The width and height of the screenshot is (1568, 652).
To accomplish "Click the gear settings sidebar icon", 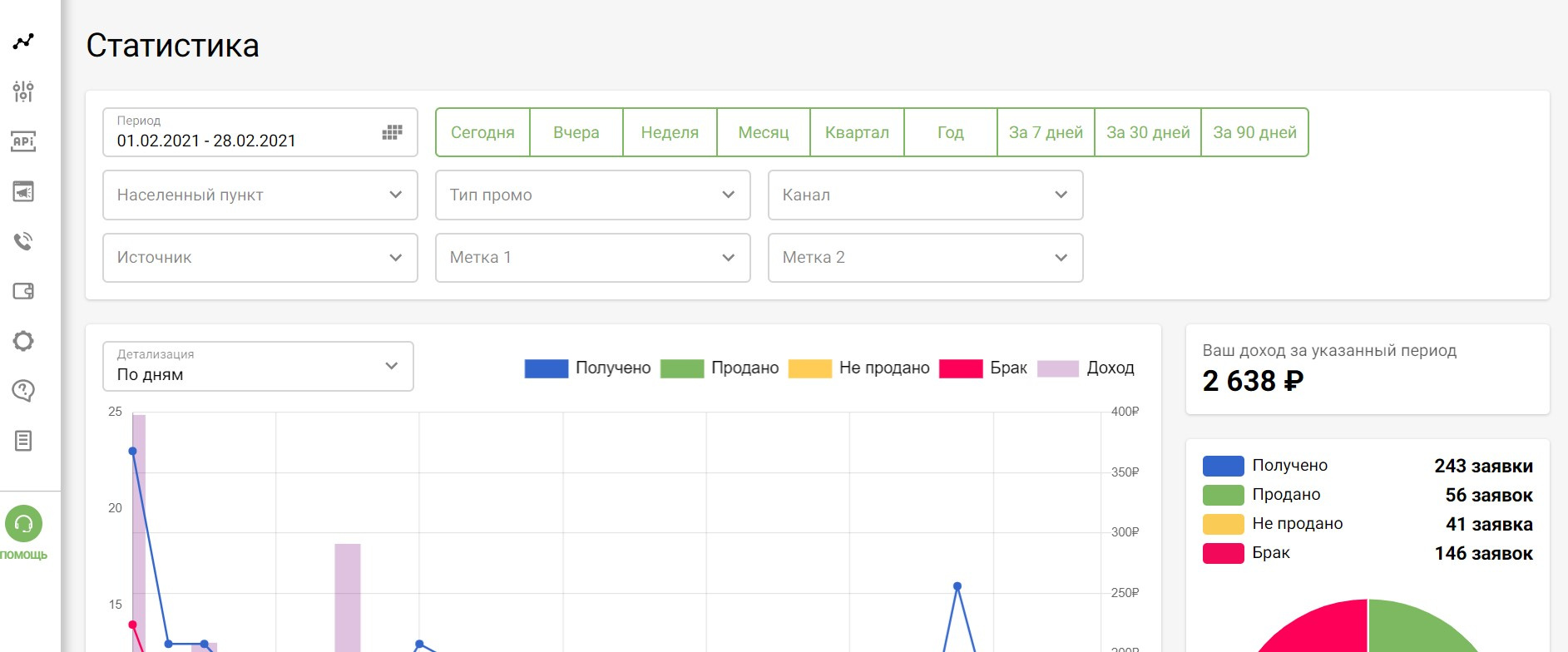I will [x=23, y=341].
